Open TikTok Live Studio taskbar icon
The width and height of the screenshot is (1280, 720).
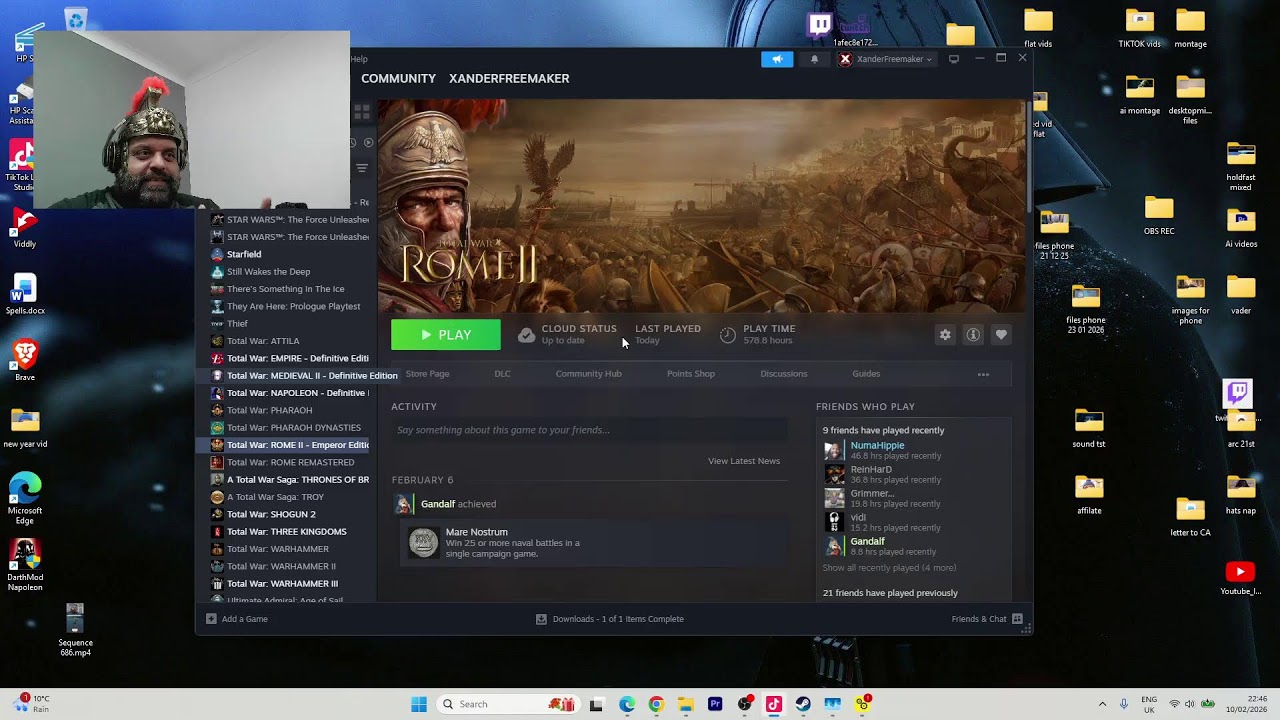(774, 704)
